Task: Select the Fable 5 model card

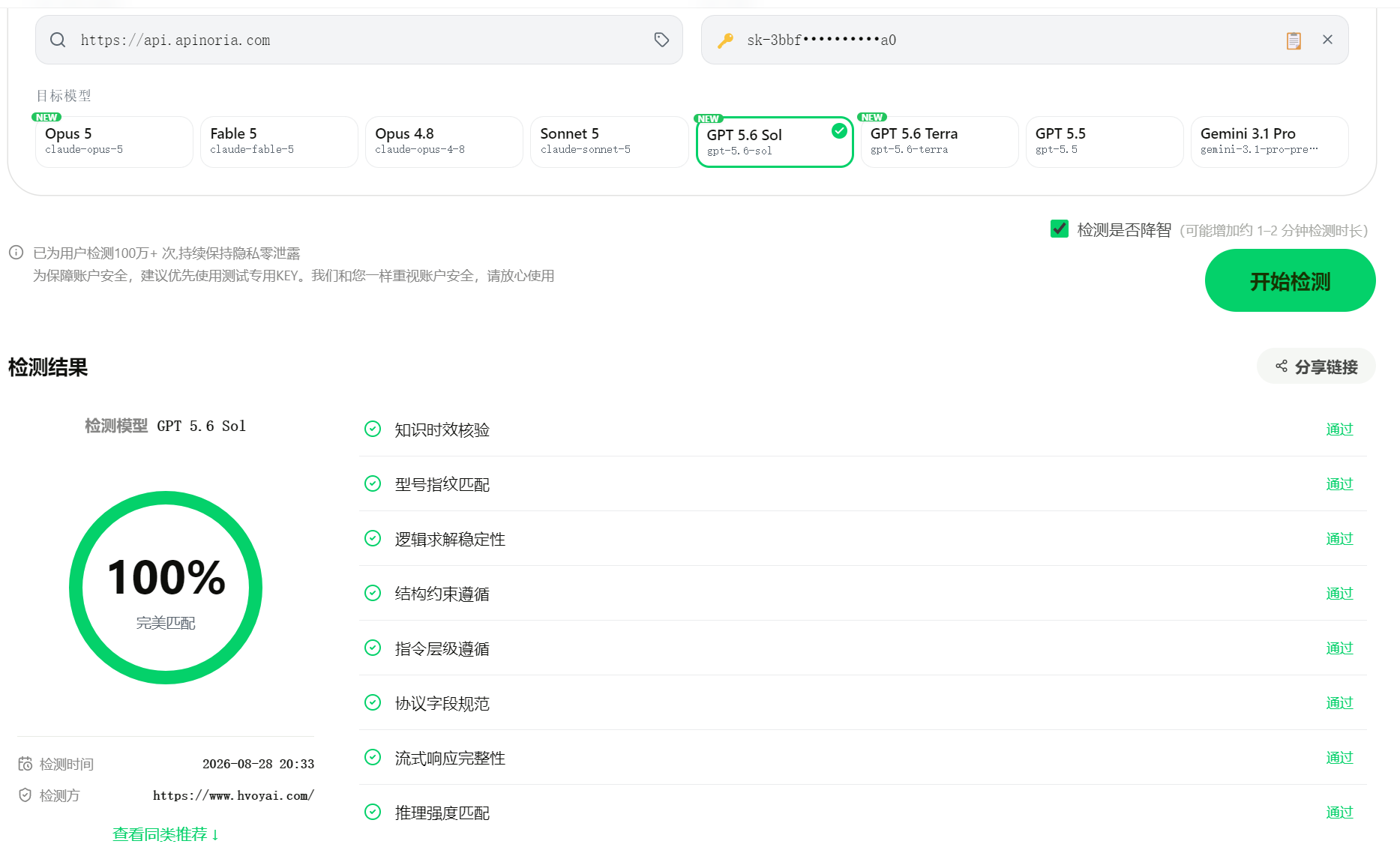Action: (x=279, y=142)
